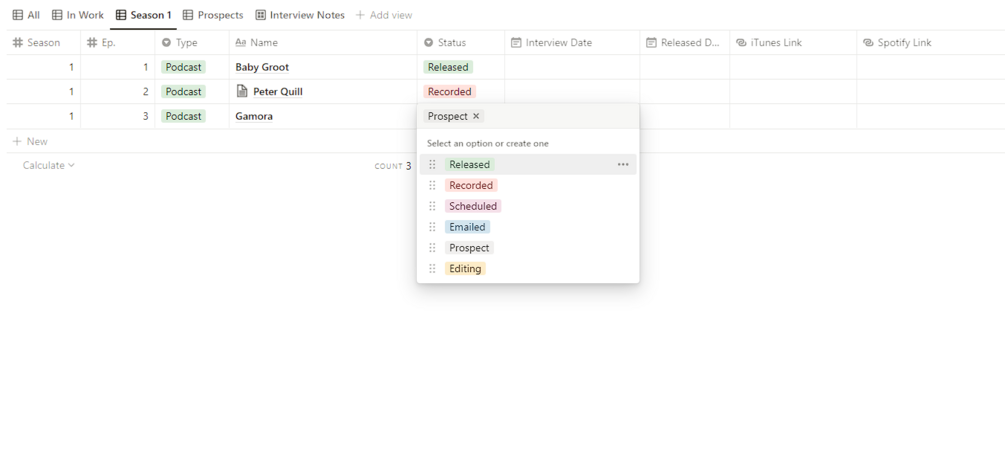Switch to the Interview Notes tab
1005x464 pixels.
tap(300, 15)
